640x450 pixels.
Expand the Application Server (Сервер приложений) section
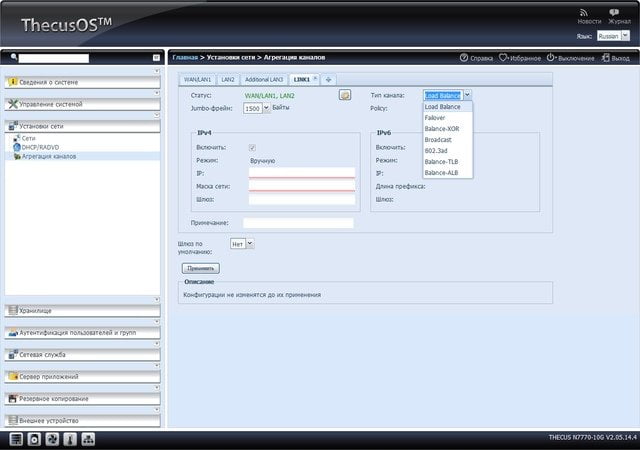(82, 377)
